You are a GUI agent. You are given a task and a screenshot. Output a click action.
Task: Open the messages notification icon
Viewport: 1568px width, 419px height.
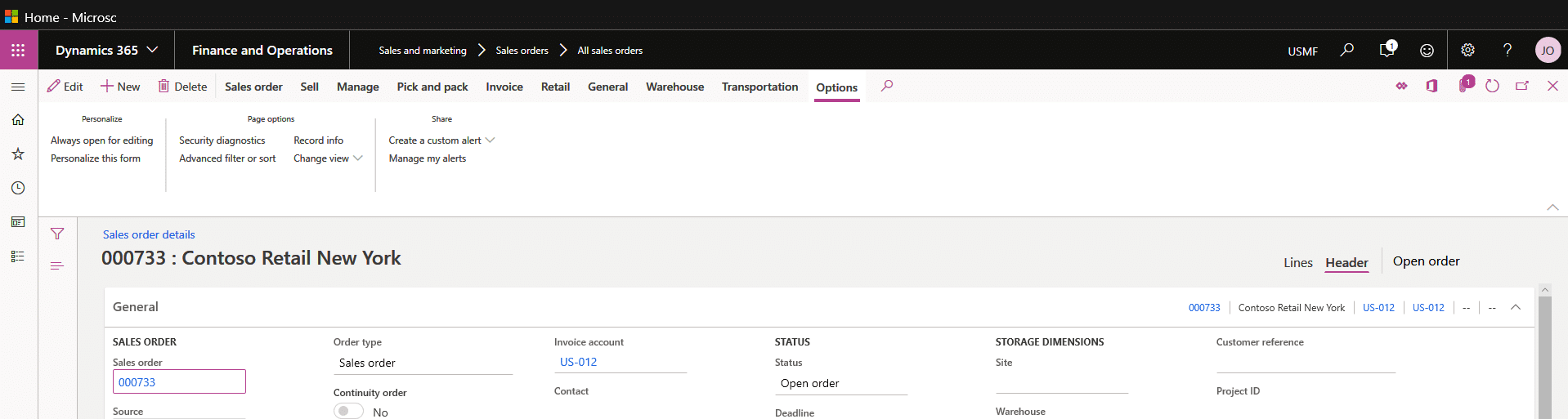pos(1387,49)
